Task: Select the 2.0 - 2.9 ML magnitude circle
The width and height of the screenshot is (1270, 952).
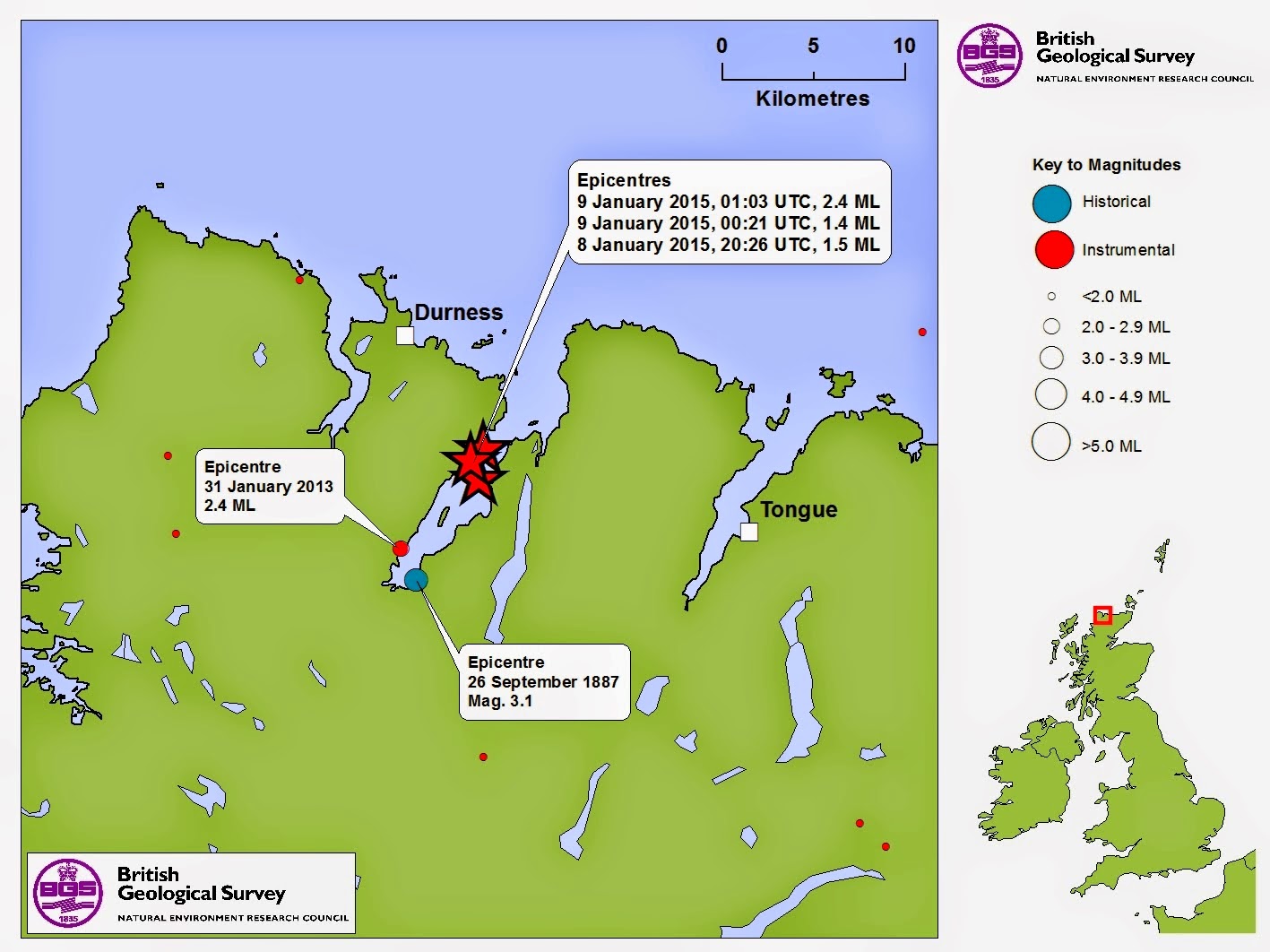Action: tap(1050, 326)
